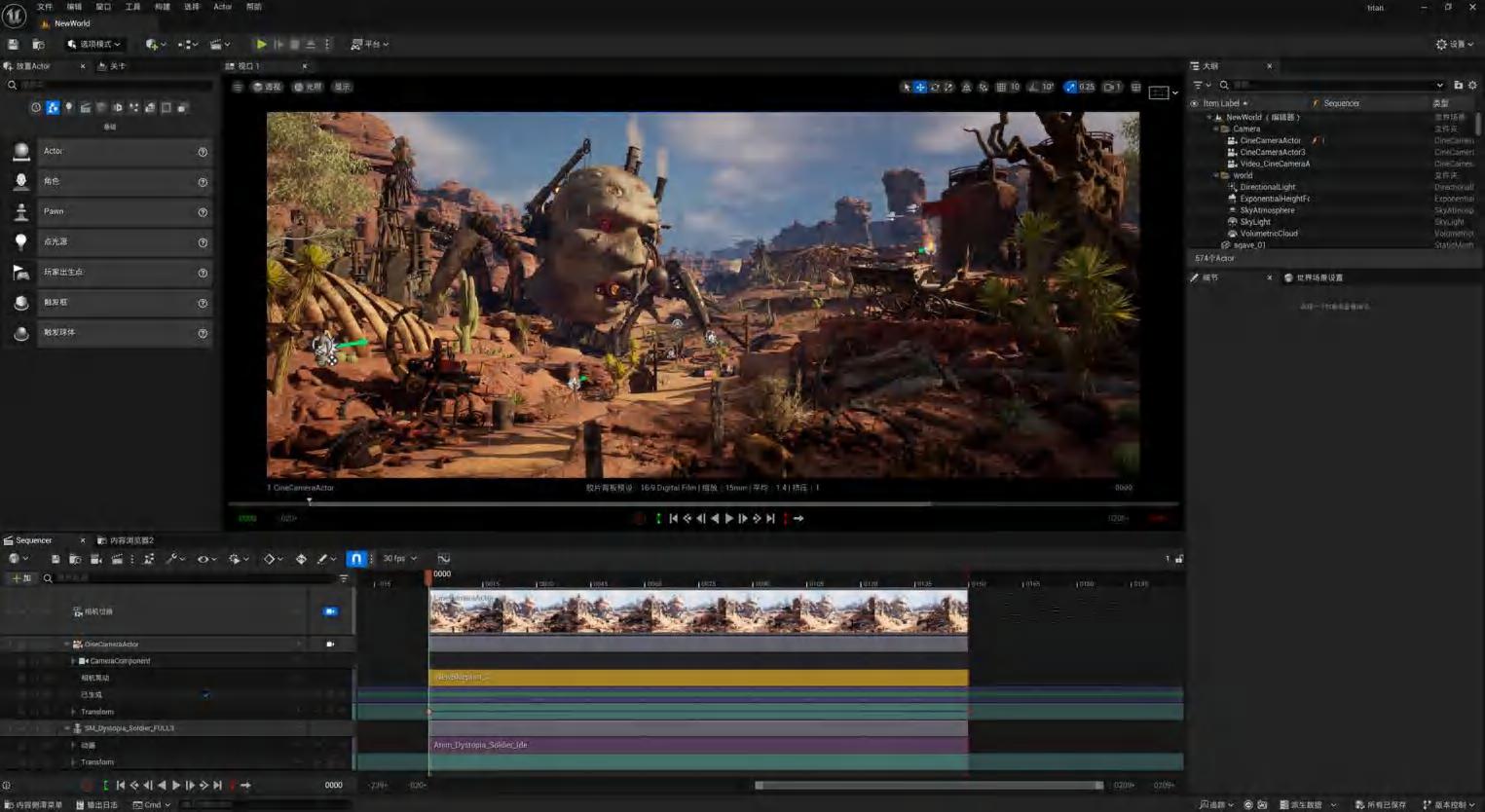Image resolution: width=1485 pixels, height=812 pixels.
Task: Open the 显示 show flags menu
Action: click(x=343, y=87)
